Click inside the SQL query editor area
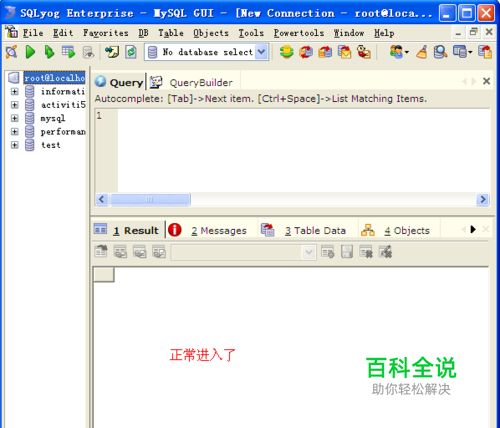 304,150
